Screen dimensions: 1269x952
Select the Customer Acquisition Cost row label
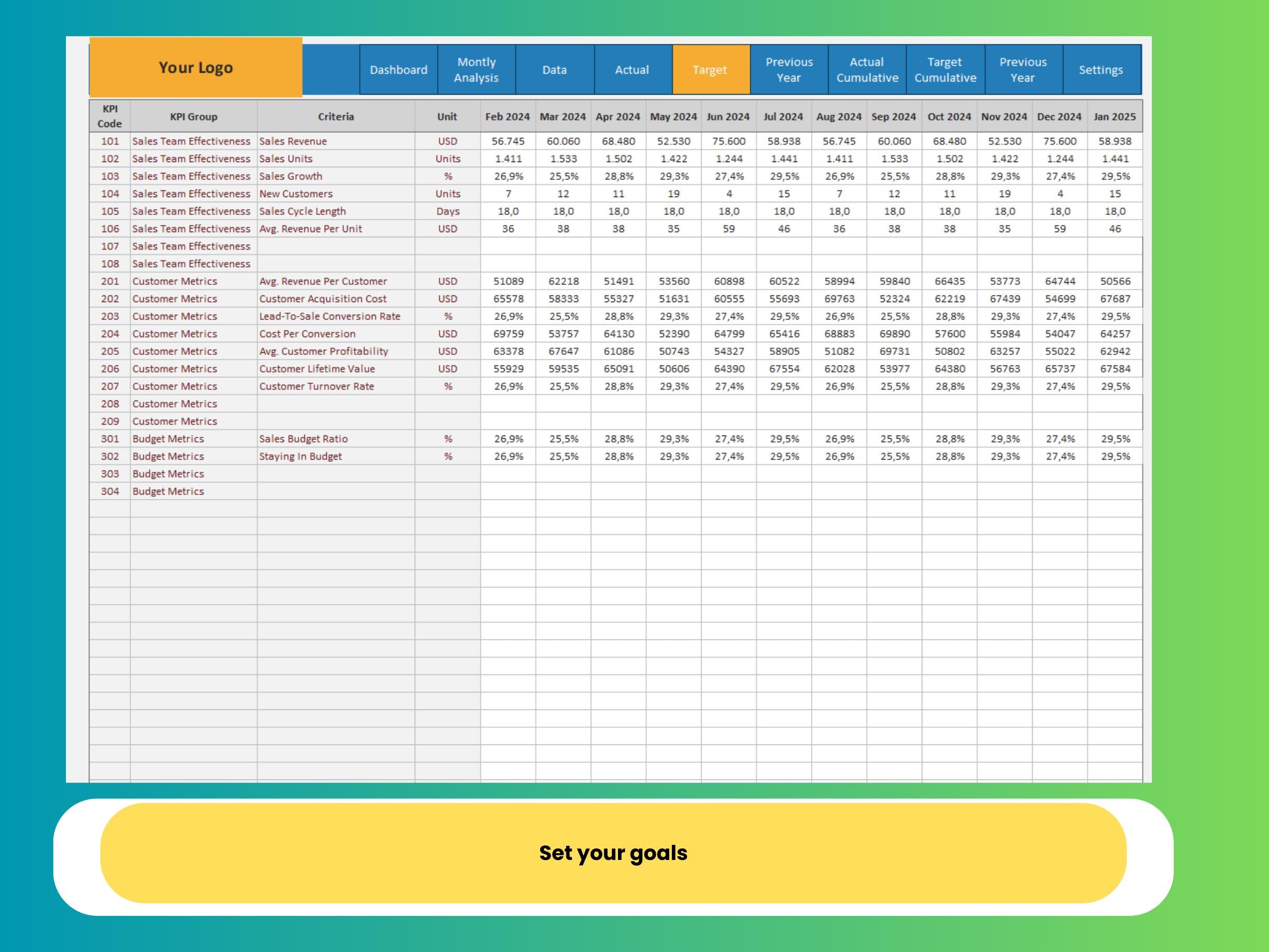pyautogui.click(x=323, y=299)
